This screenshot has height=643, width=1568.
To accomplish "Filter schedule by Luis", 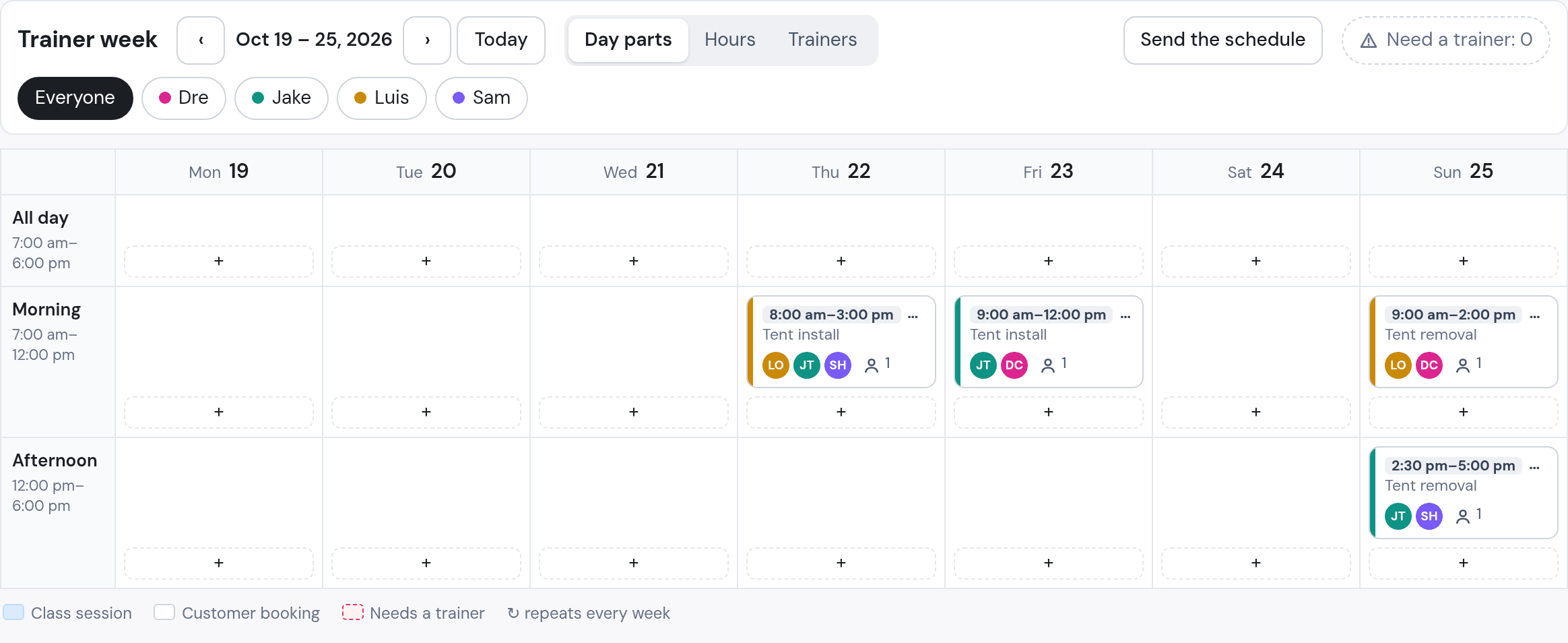I will [x=381, y=98].
